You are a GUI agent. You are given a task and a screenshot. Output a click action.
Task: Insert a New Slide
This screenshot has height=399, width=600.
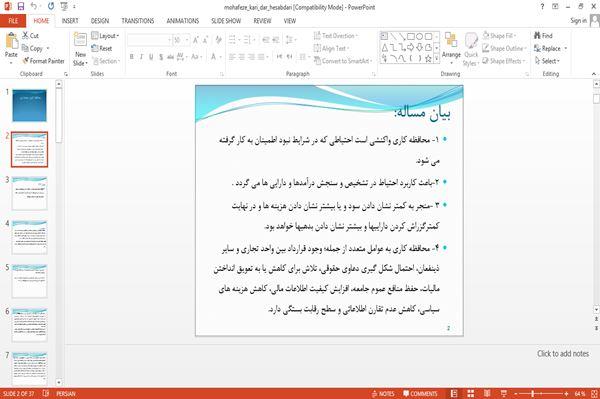tap(80, 50)
